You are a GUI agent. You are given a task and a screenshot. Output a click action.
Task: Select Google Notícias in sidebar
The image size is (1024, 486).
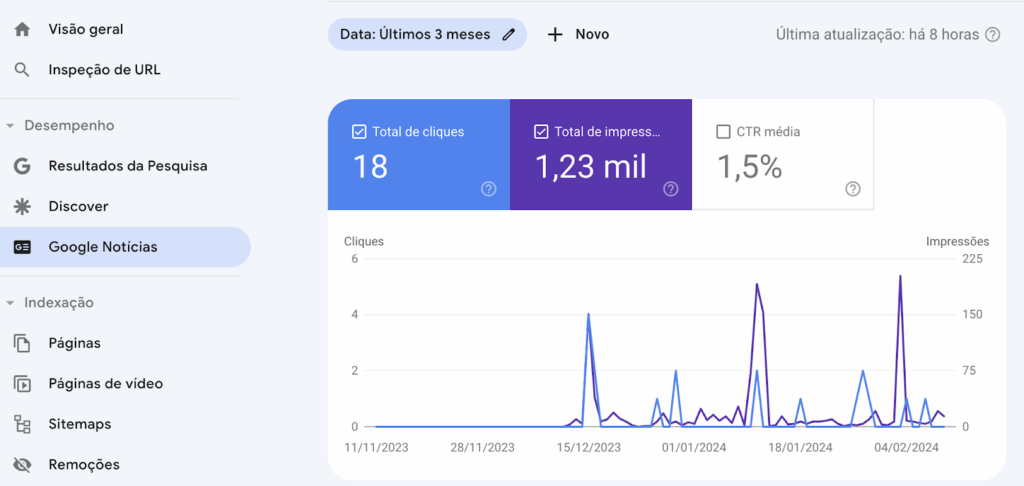pos(103,247)
